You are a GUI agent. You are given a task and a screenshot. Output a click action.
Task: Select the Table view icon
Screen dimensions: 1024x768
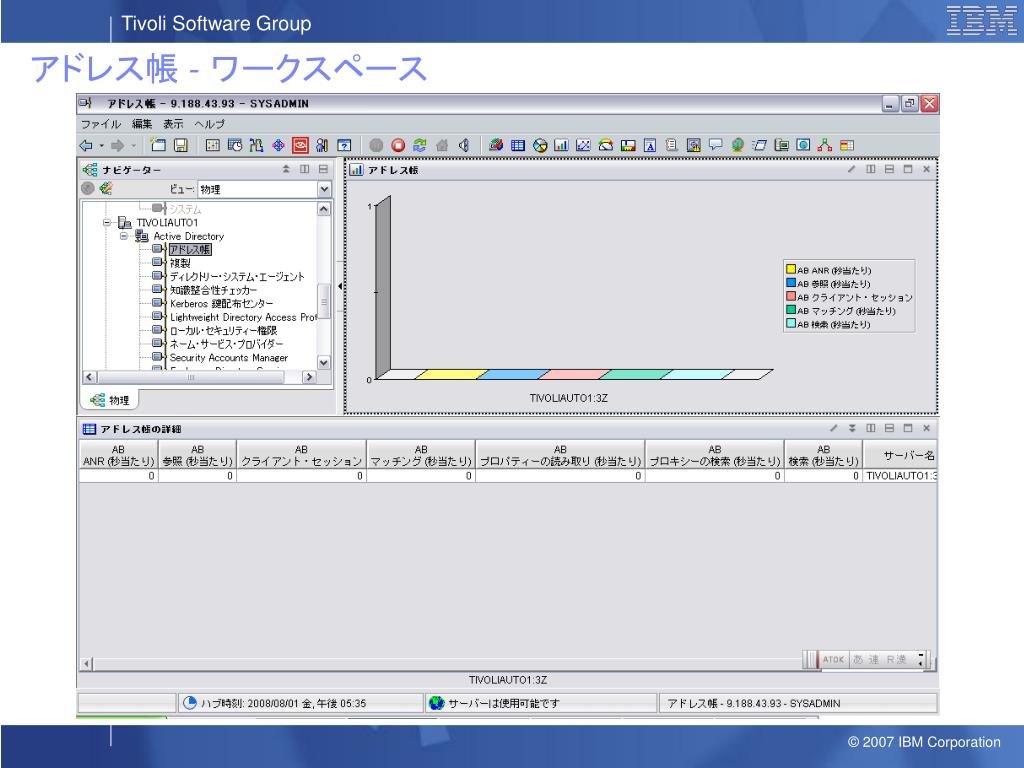coord(518,145)
